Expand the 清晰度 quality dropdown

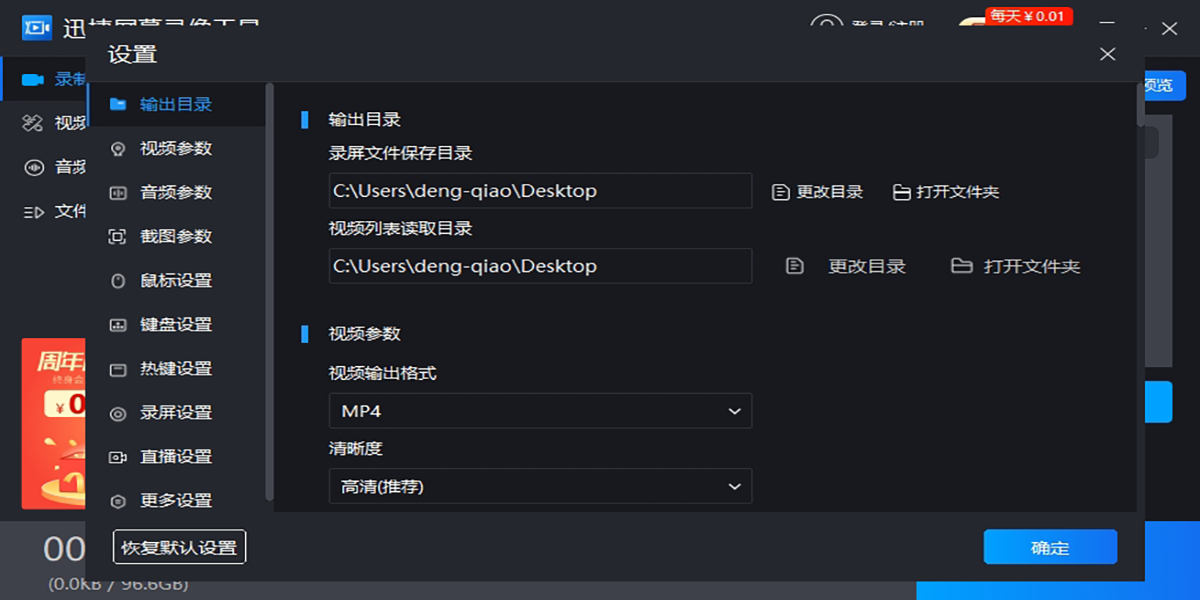coord(540,487)
